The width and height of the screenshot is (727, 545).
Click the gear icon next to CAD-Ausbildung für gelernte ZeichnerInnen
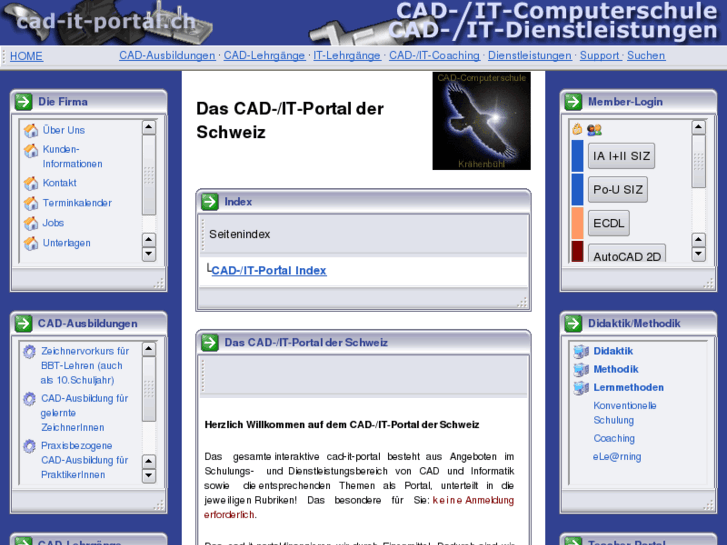coord(30,399)
